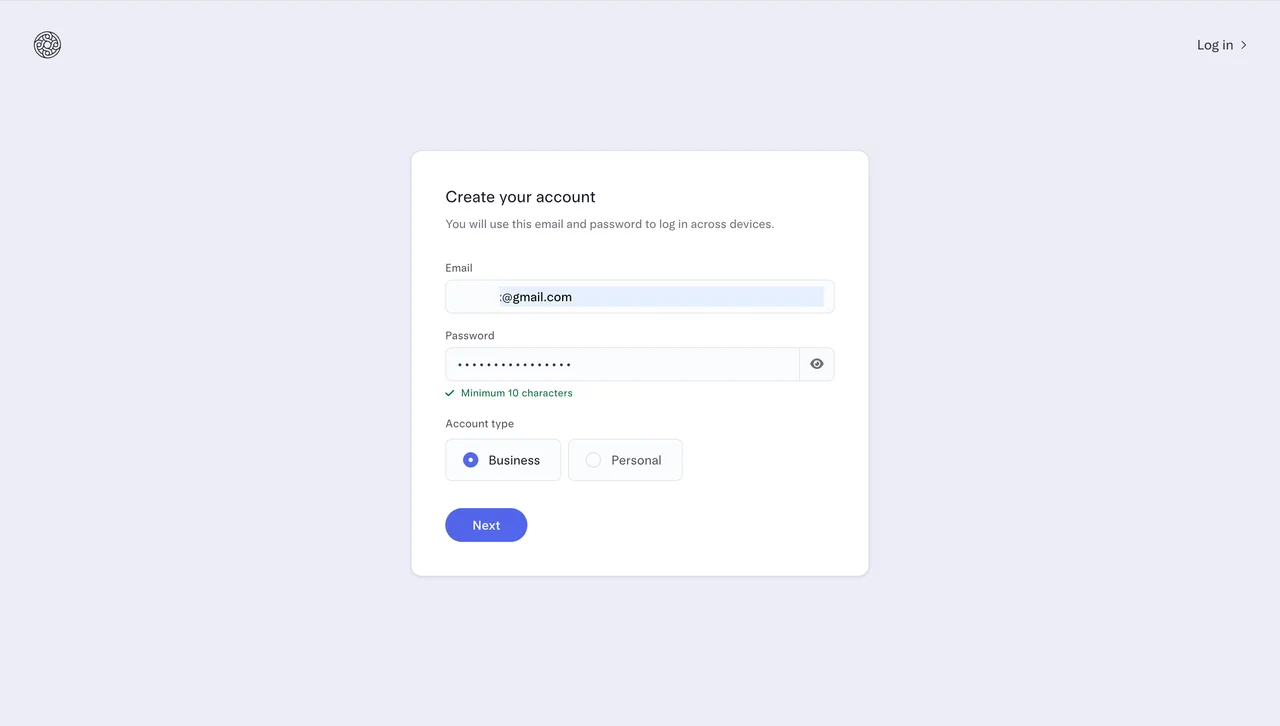This screenshot has width=1280, height=726.
Task: Choose the Business account type card
Action: [503, 460]
